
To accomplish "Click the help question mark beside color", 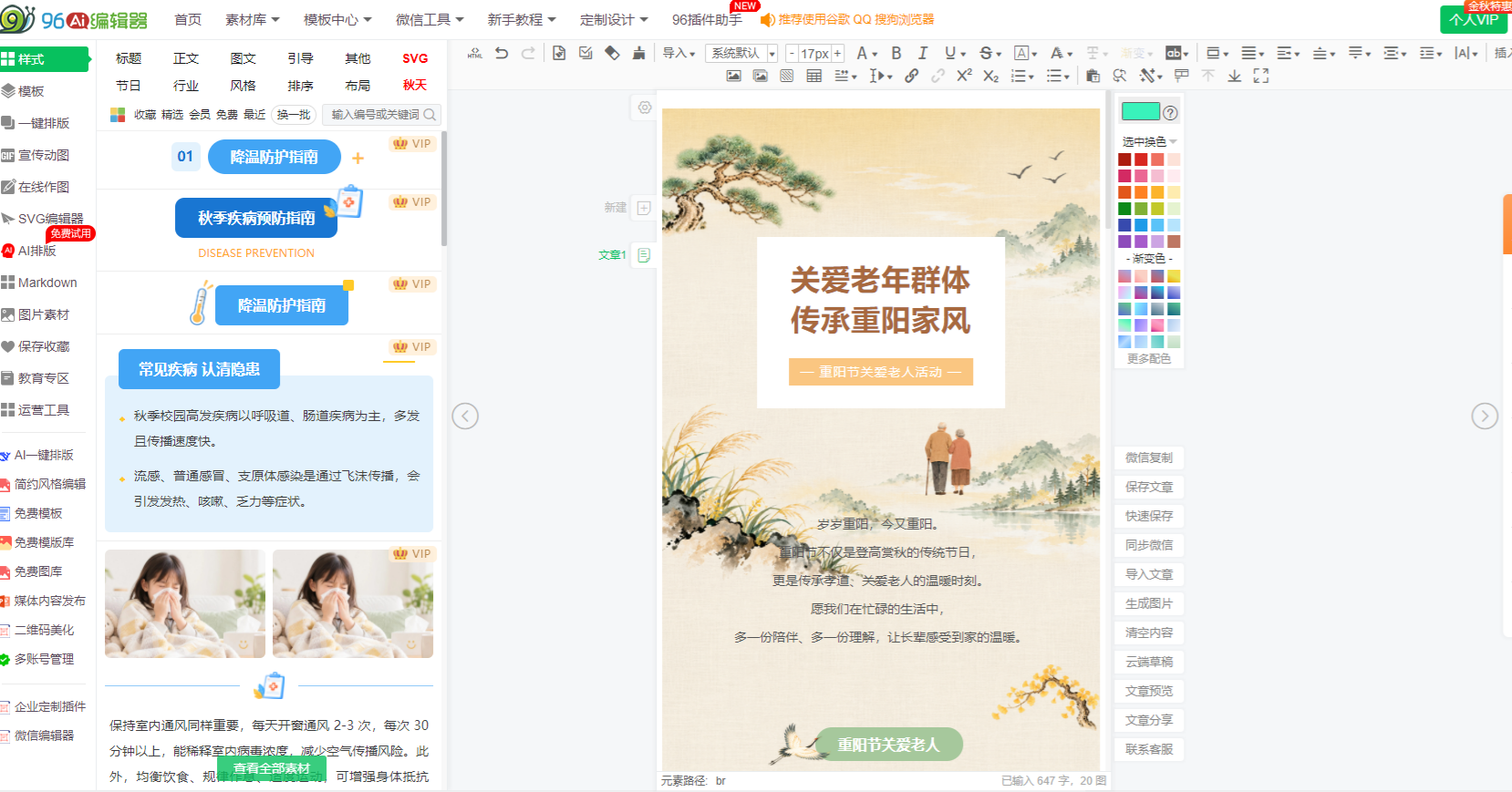I will click(x=1171, y=112).
